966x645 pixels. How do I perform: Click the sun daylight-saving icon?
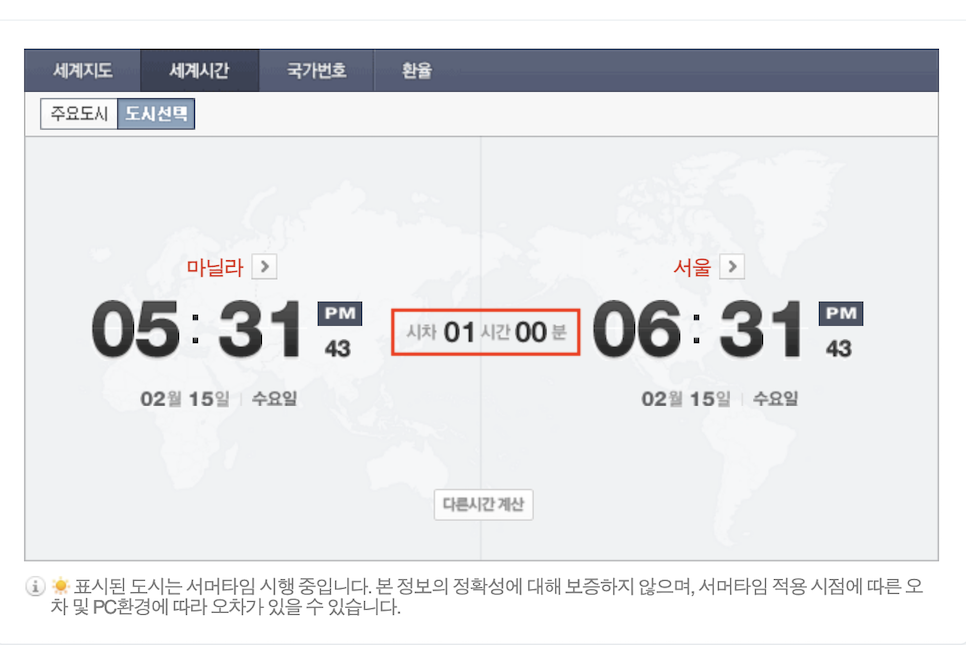pos(60,585)
